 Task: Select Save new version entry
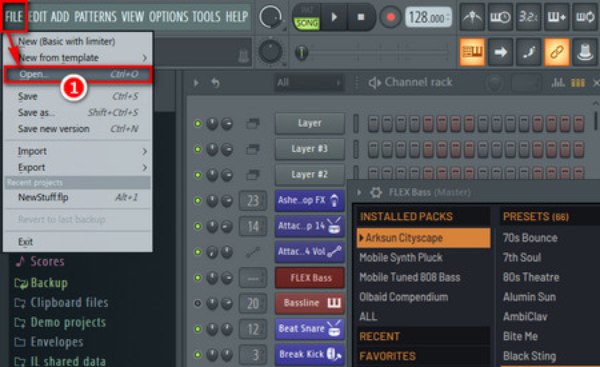pyautogui.click(x=78, y=129)
